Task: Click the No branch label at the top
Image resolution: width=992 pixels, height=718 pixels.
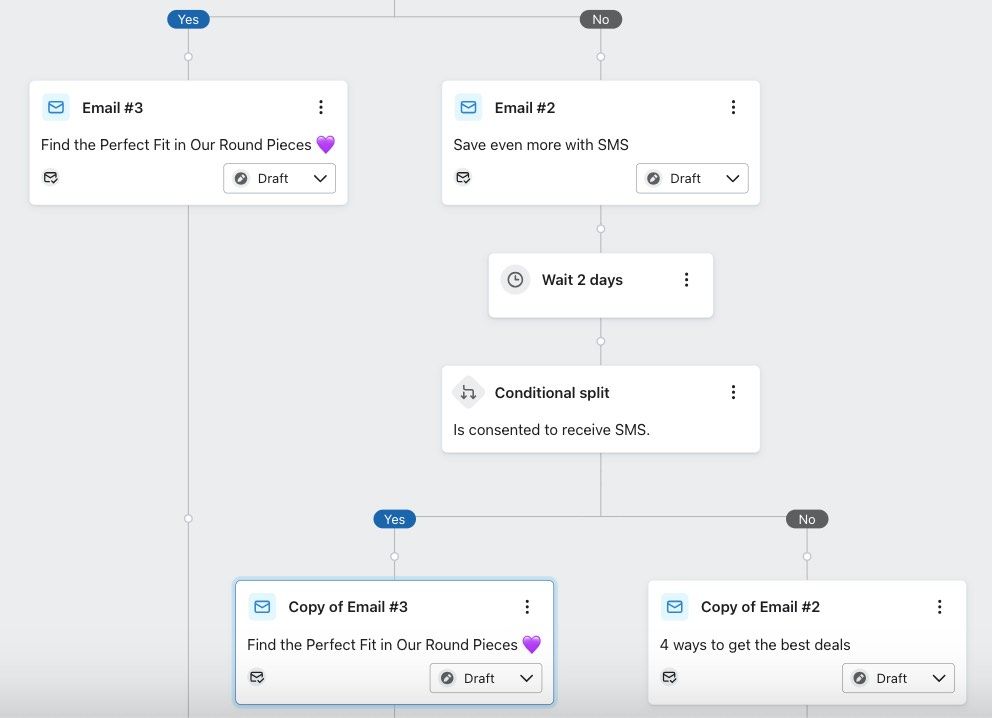Action: pyautogui.click(x=600, y=18)
